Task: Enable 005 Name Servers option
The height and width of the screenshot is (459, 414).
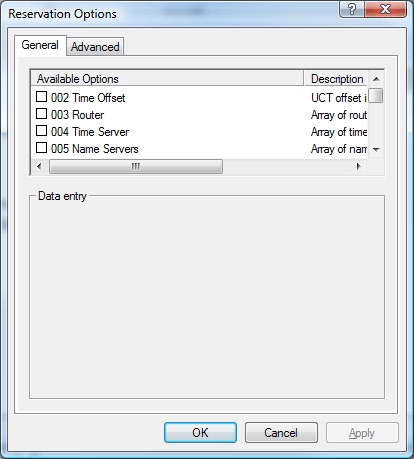Action: pos(41,148)
